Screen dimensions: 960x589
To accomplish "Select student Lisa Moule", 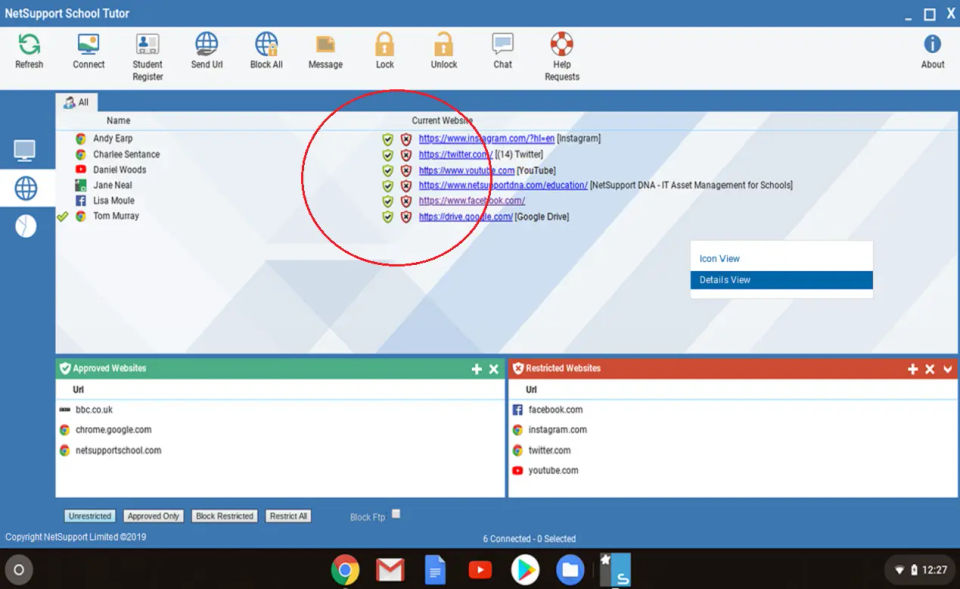I will [x=113, y=200].
